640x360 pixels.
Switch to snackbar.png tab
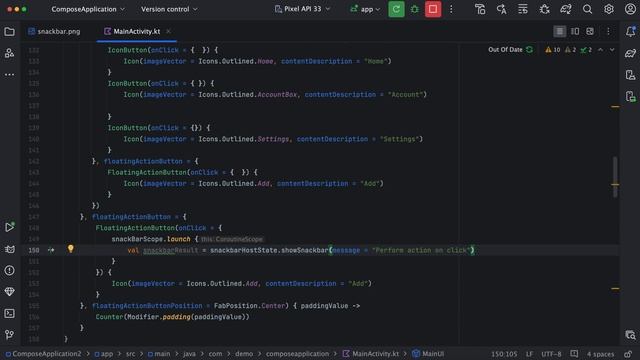click(x=54, y=31)
